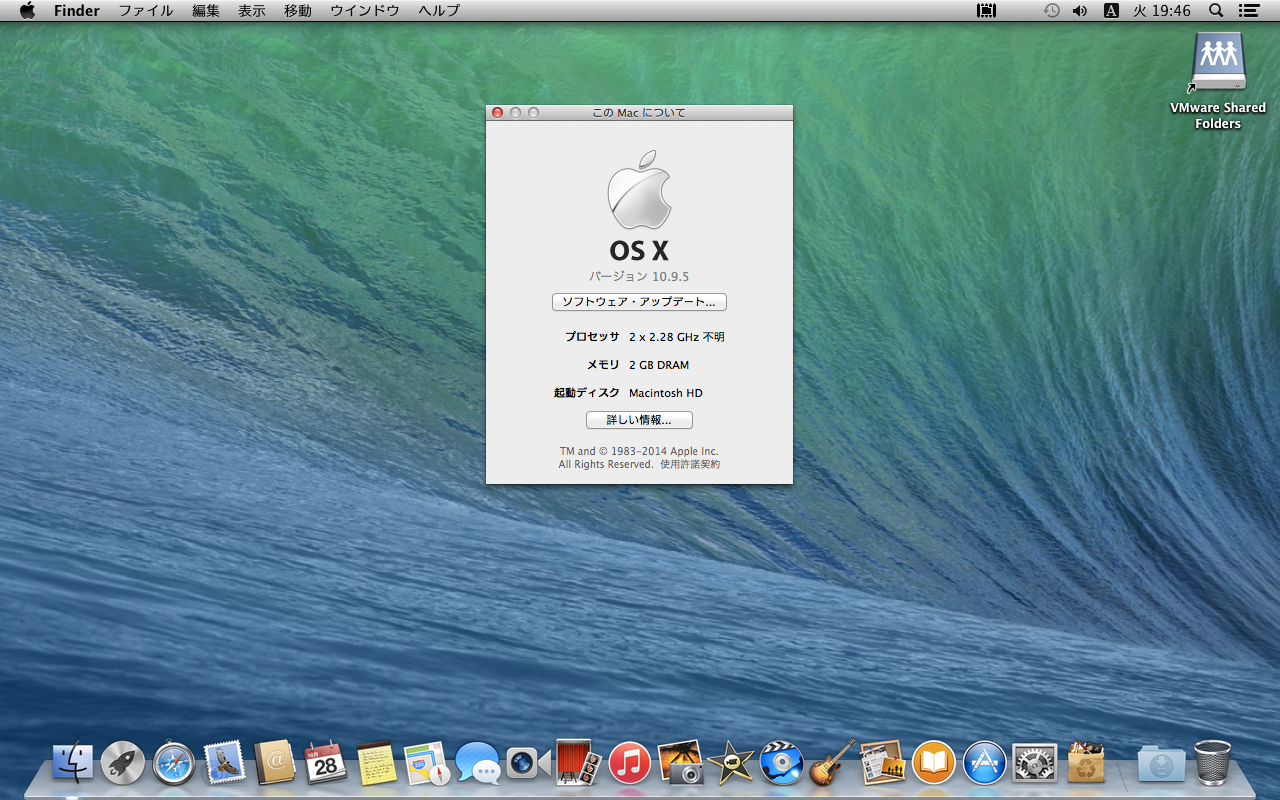This screenshot has width=1280, height=800.
Task: Launch GarageBand guitar icon
Action: point(832,764)
